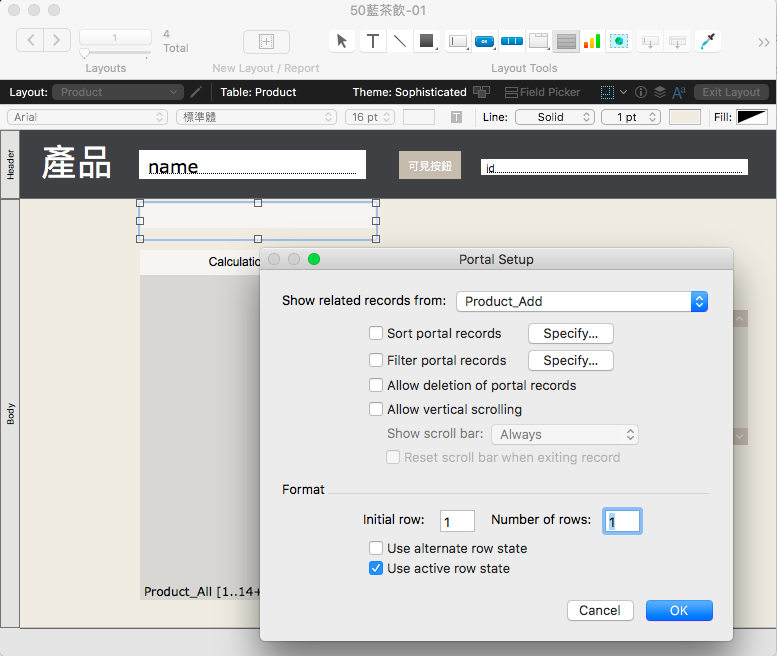Open the font style dropdown
The height and width of the screenshot is (656, 777).
pos(256,117)
